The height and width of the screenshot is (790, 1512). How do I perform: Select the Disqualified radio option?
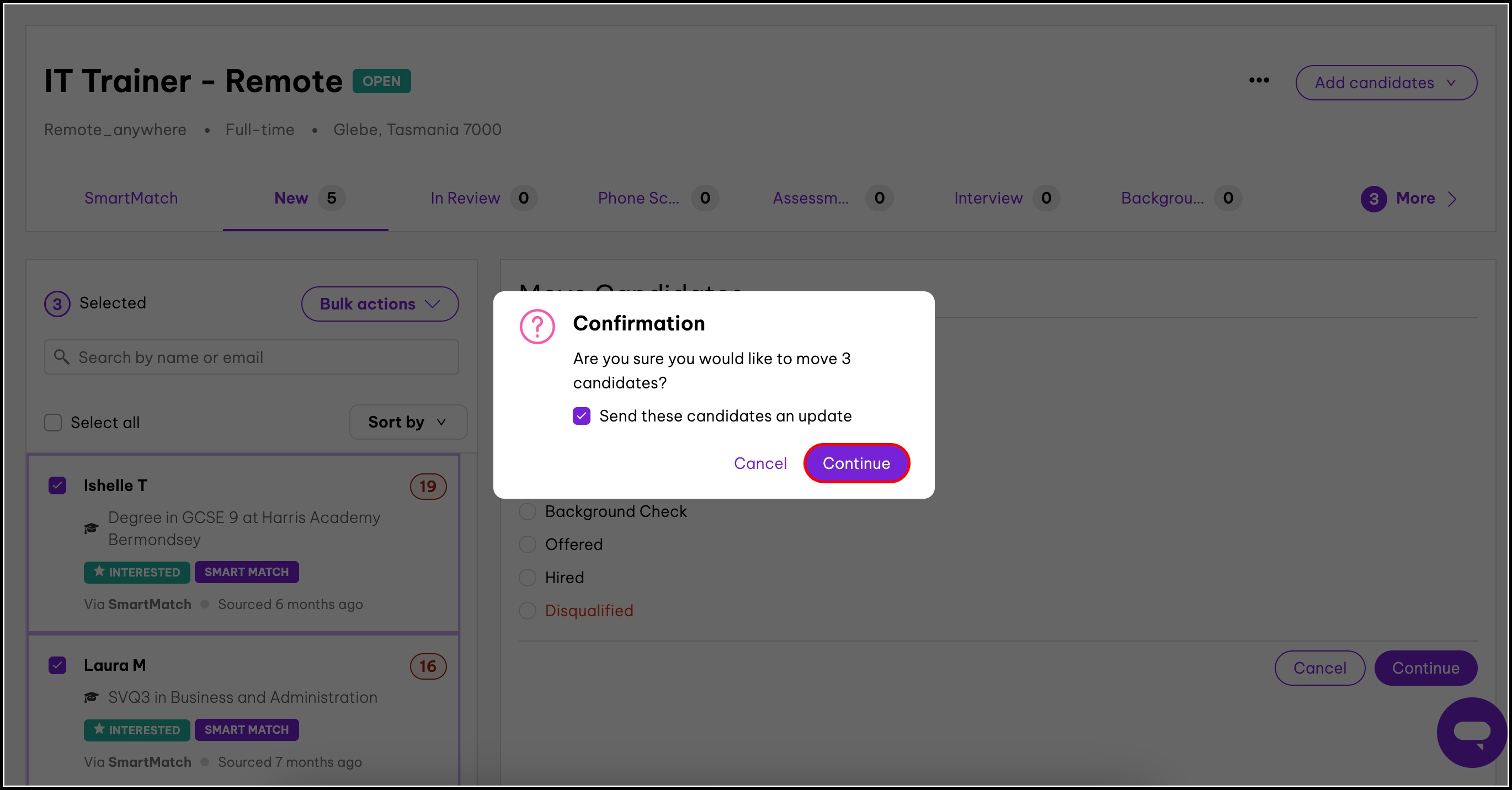pos(528,610)
